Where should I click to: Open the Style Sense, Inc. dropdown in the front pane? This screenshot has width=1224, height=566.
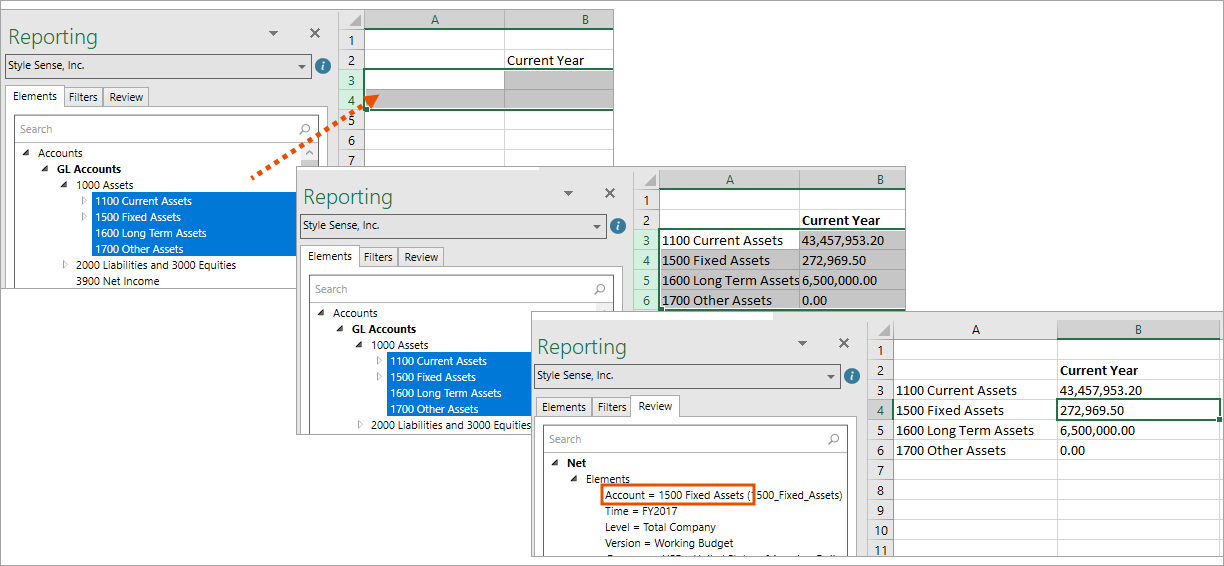coord(832,377)
